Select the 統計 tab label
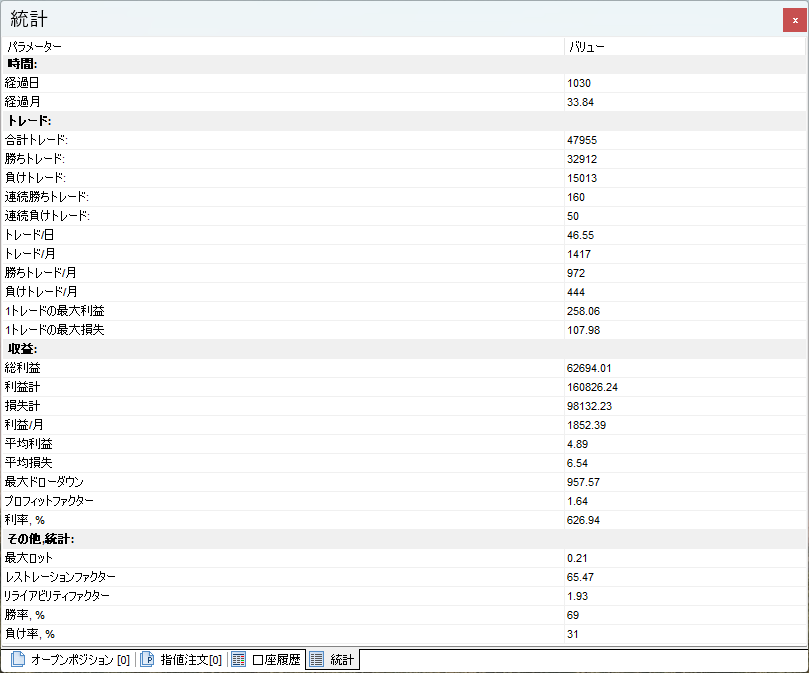The height and width of the screenshot is (673, 809). click(342, 660)
